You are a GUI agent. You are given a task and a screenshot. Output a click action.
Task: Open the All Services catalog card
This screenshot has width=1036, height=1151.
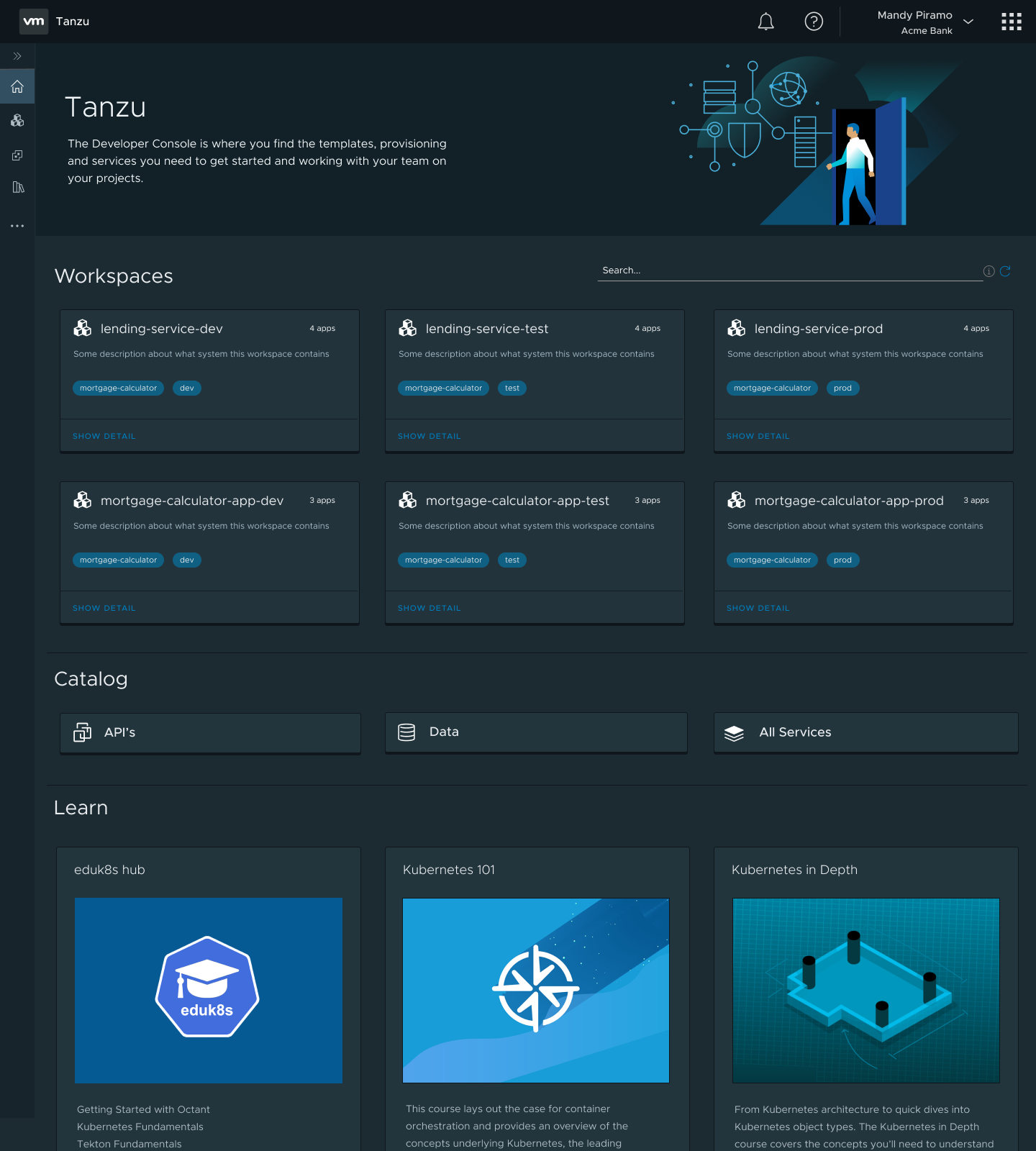click(x=866, y=732)
